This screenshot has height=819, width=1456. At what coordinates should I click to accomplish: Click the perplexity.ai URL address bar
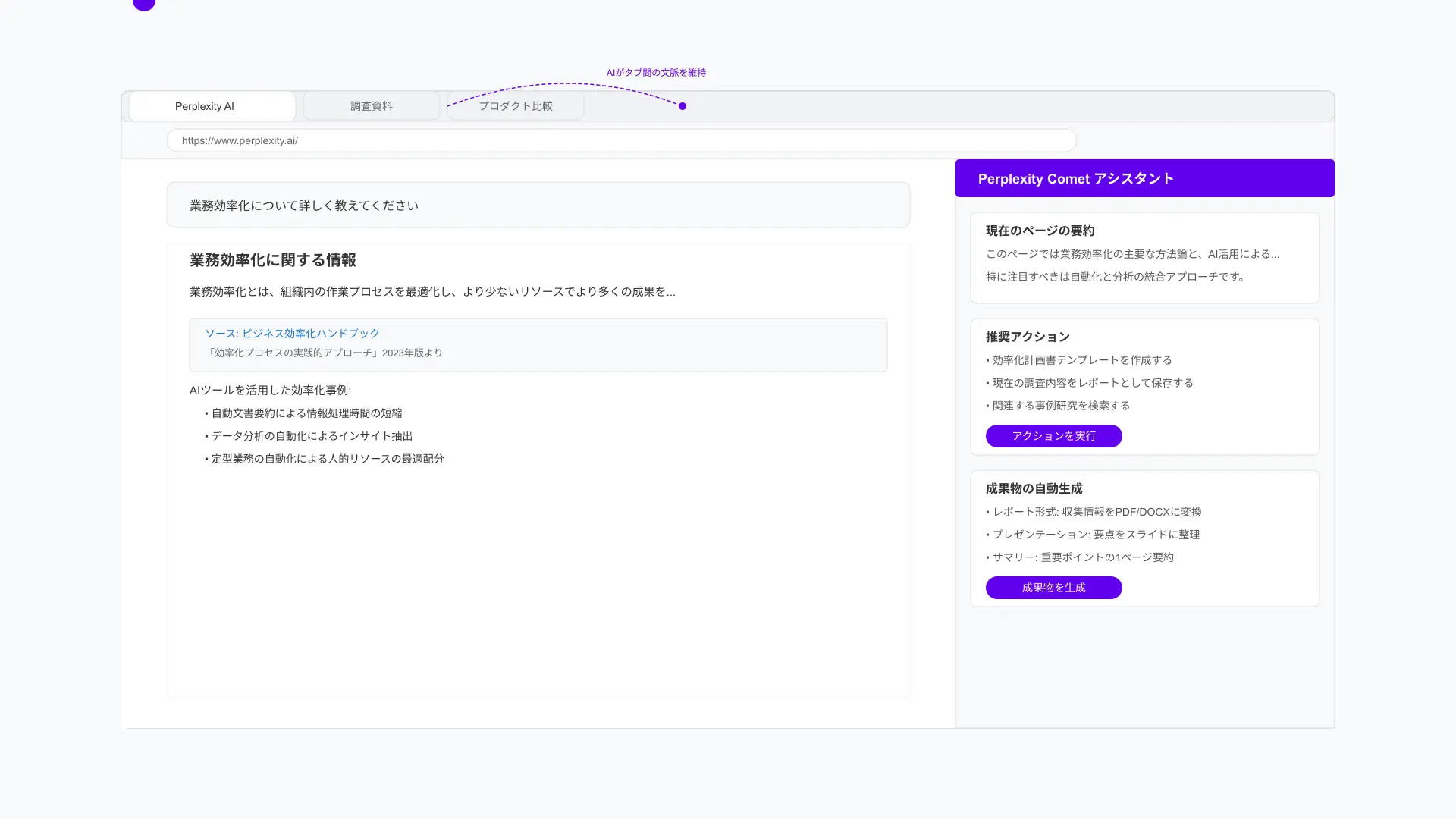[622, 140]
